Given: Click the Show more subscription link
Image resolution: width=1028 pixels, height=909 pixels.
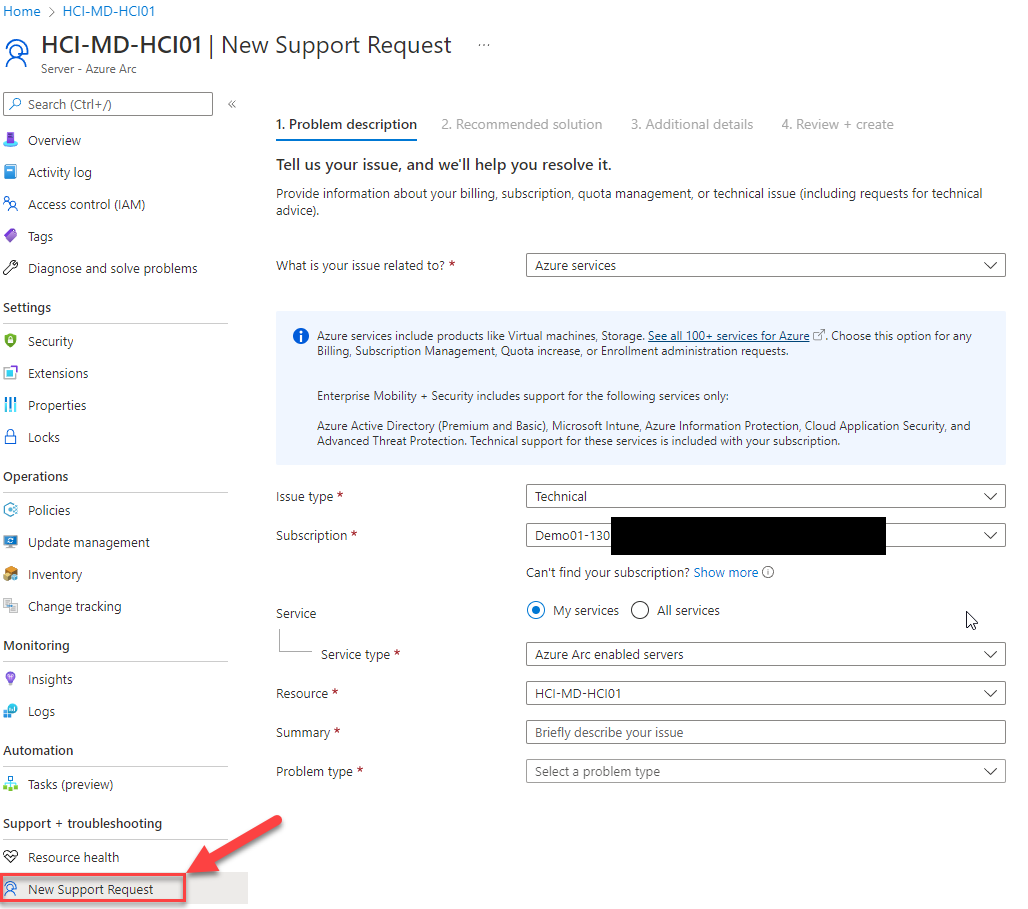Looking at the screenshot, I should (726, 572).
